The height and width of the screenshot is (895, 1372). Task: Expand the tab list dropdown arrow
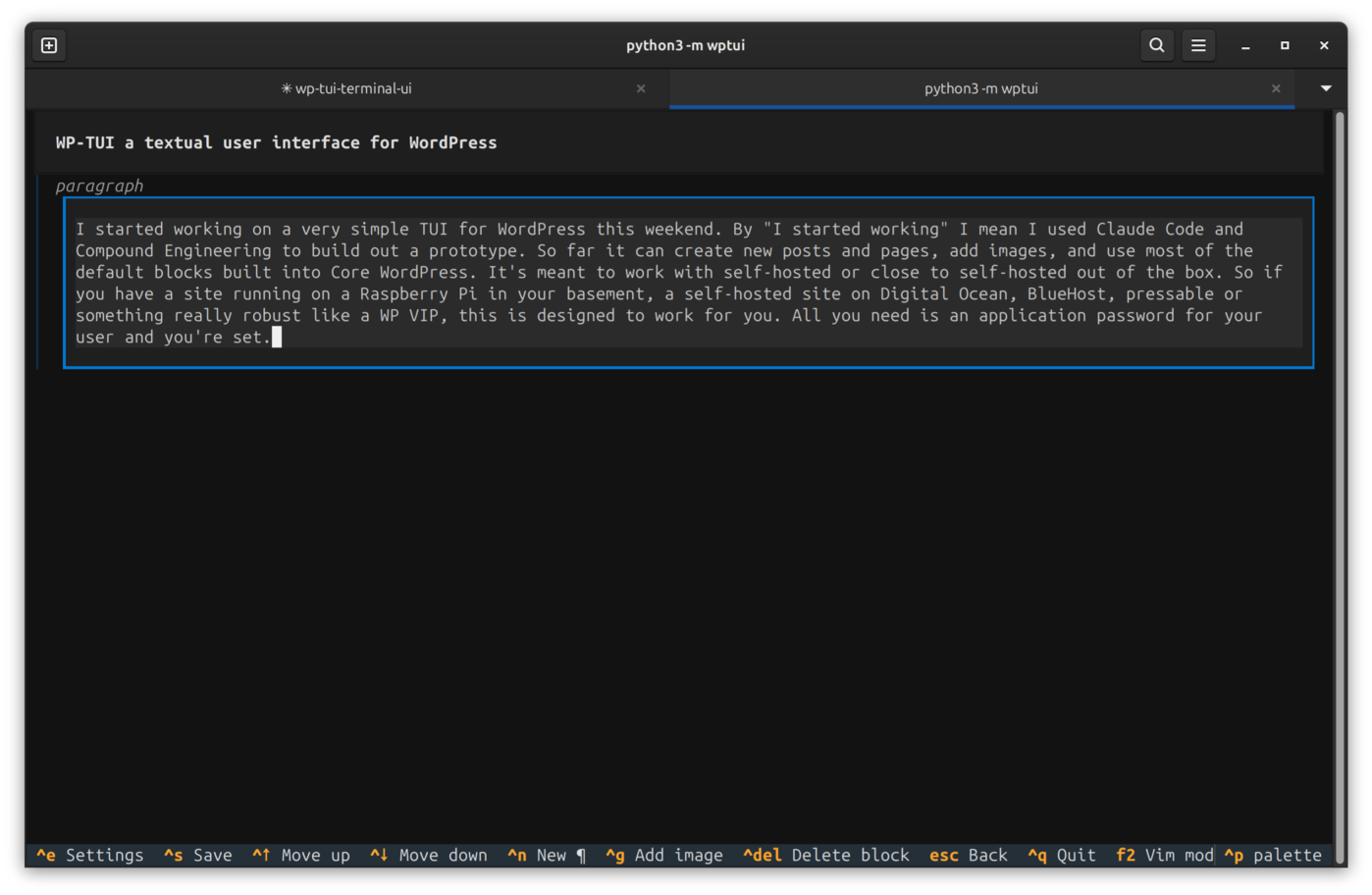coord(1326,88)
